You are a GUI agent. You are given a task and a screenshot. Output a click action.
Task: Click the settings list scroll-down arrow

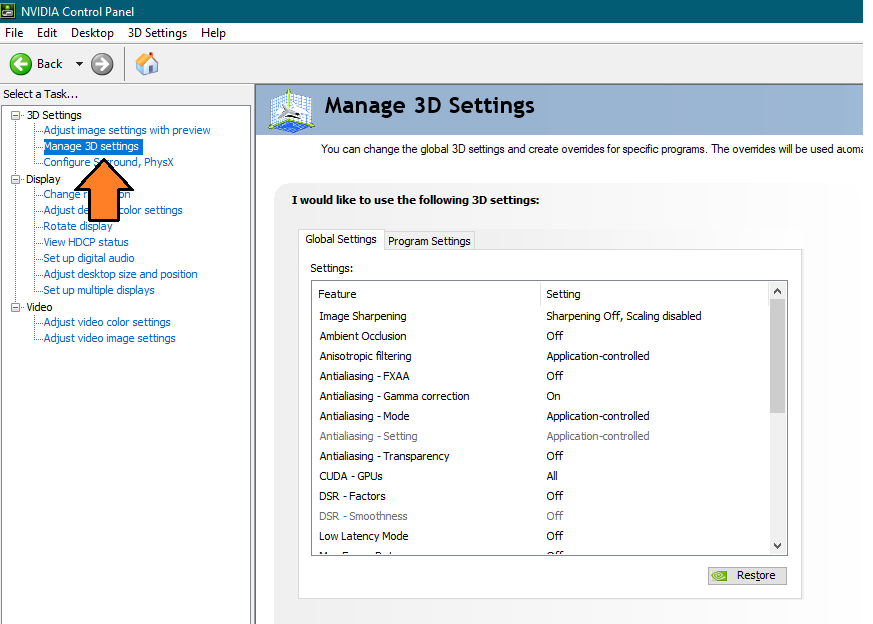pyautogui.click(x=778, y=546)
